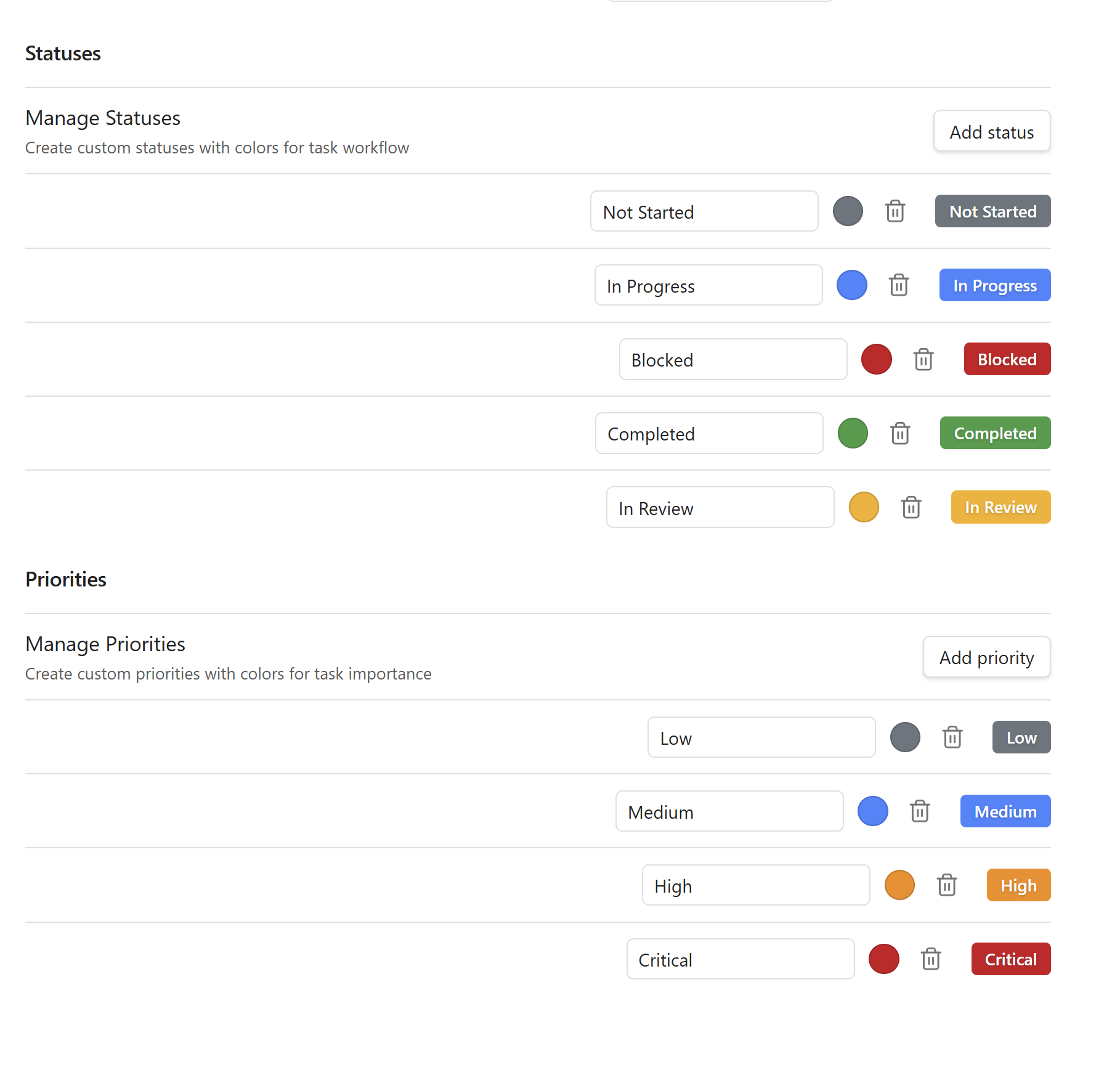Open the color picker for Blocked status

coord(876,359)
